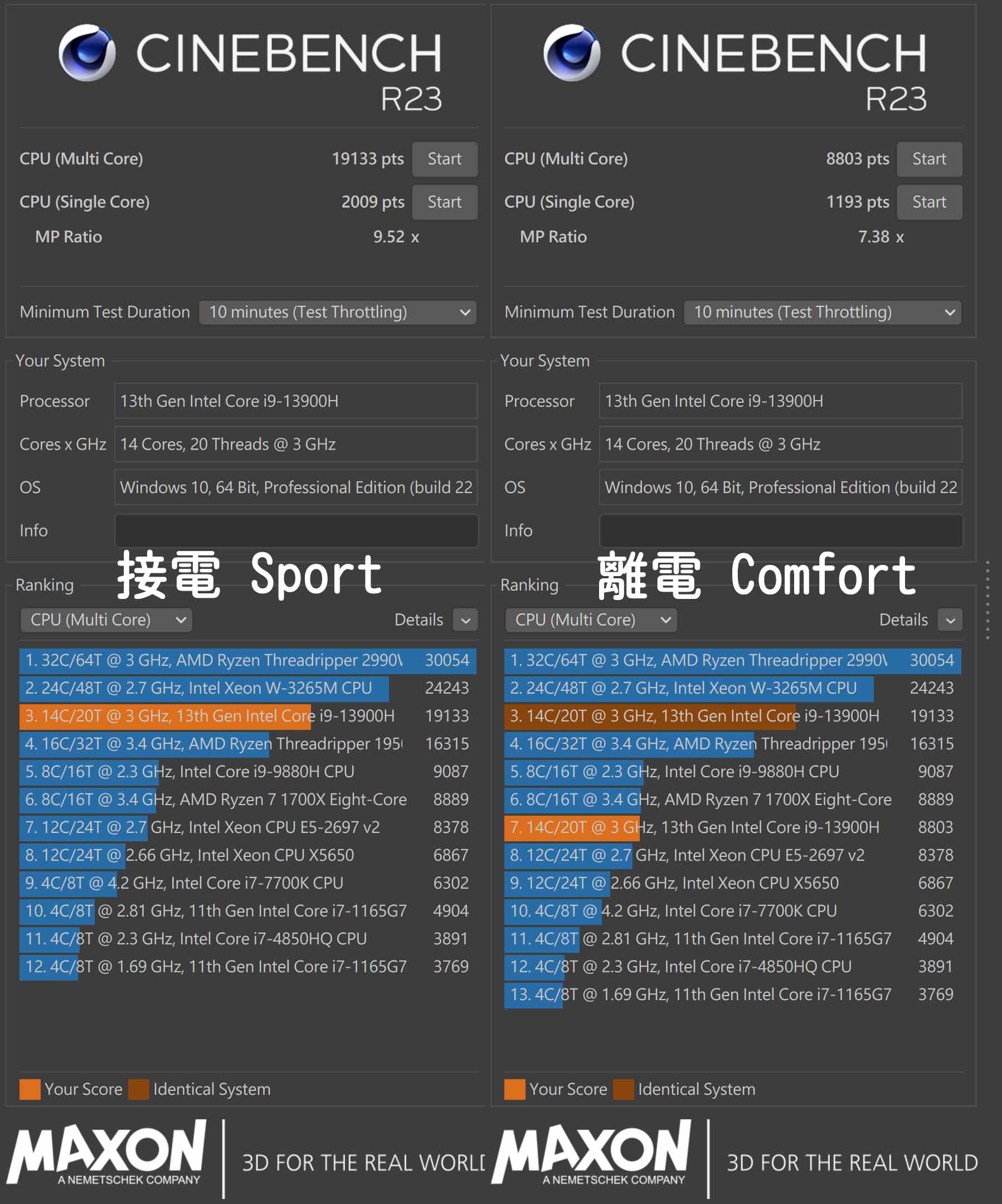Select rank 3 i9-13900H 19133 row in right ranking
The height and width of the screenshot is (1204, 1002).
pos(732,716)
